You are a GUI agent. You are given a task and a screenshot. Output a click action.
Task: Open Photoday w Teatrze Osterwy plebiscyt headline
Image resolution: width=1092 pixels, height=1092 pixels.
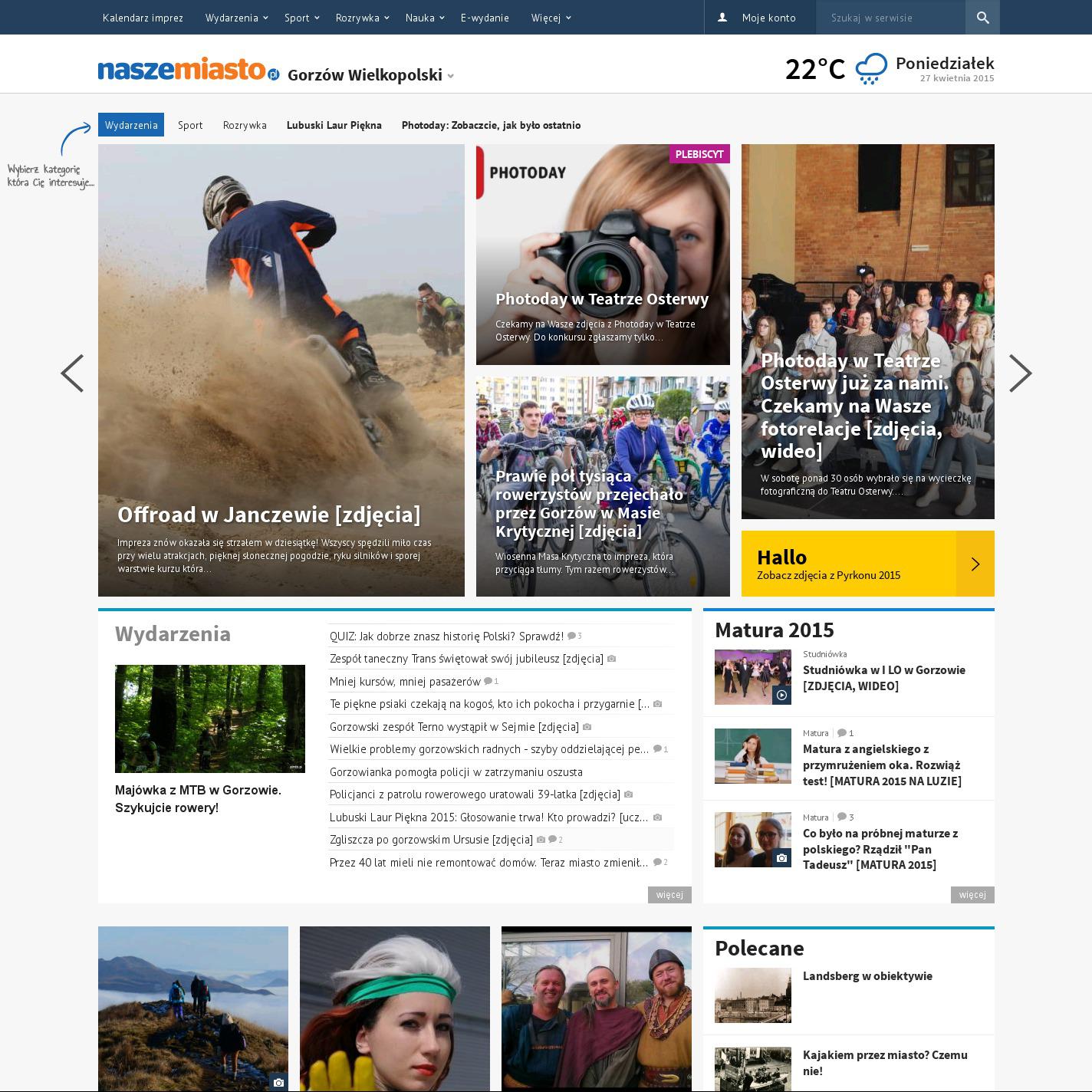602,299
